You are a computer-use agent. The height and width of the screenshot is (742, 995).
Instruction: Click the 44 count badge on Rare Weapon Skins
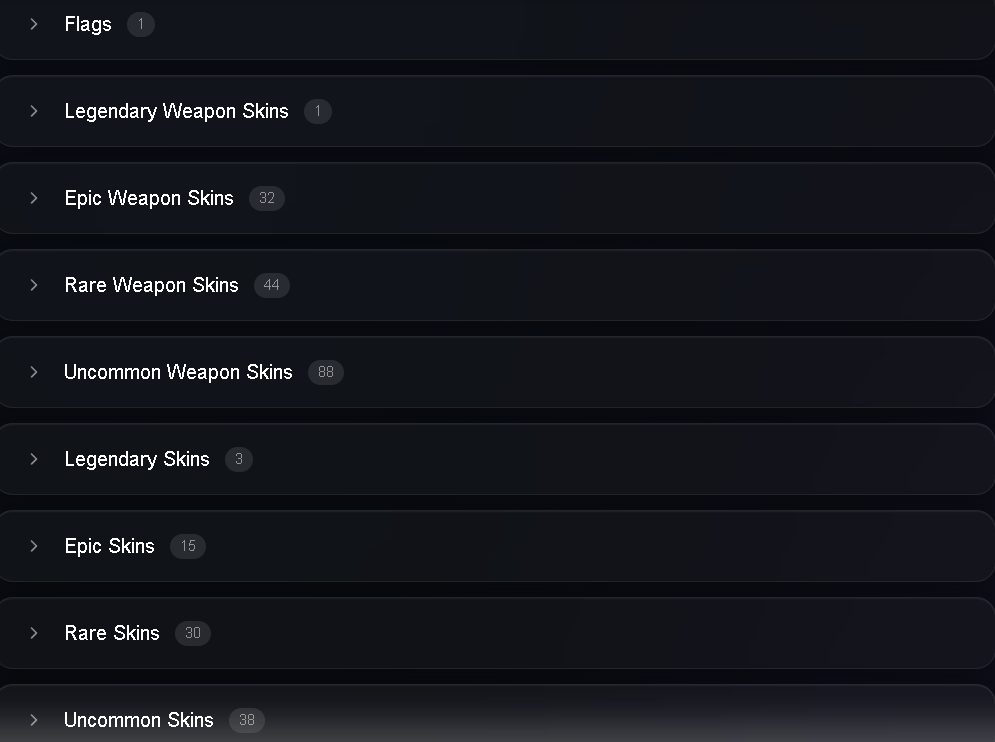click(272, 285)
